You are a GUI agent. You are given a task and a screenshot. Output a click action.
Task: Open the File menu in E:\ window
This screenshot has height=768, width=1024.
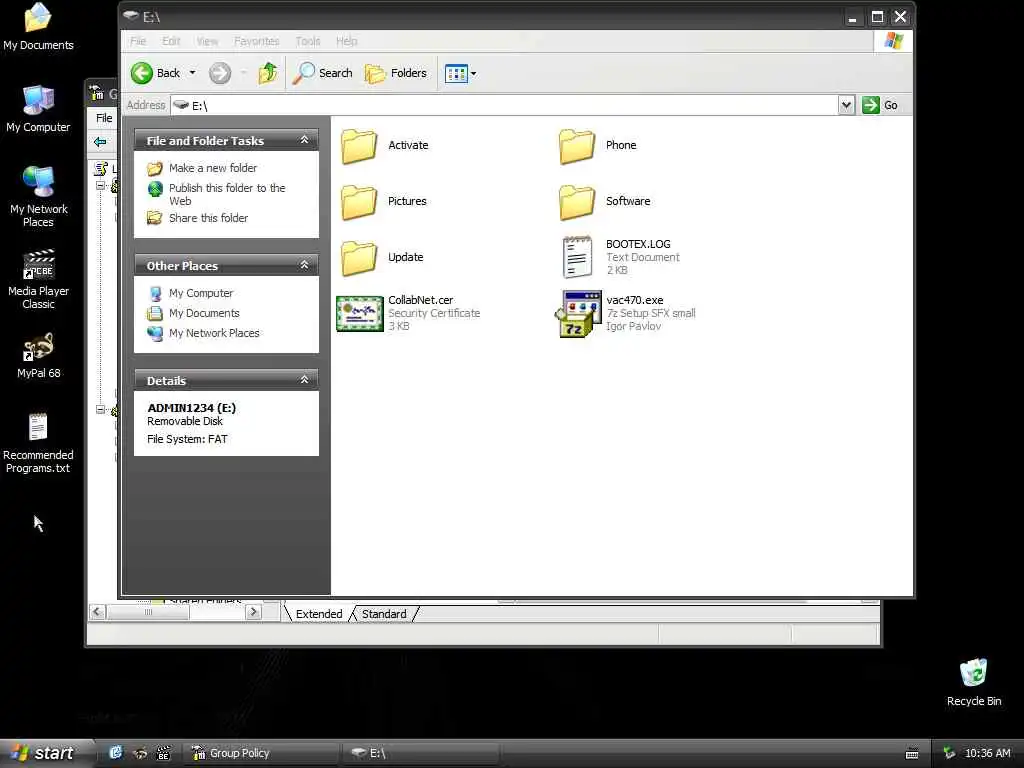click(x=138, y=41)
